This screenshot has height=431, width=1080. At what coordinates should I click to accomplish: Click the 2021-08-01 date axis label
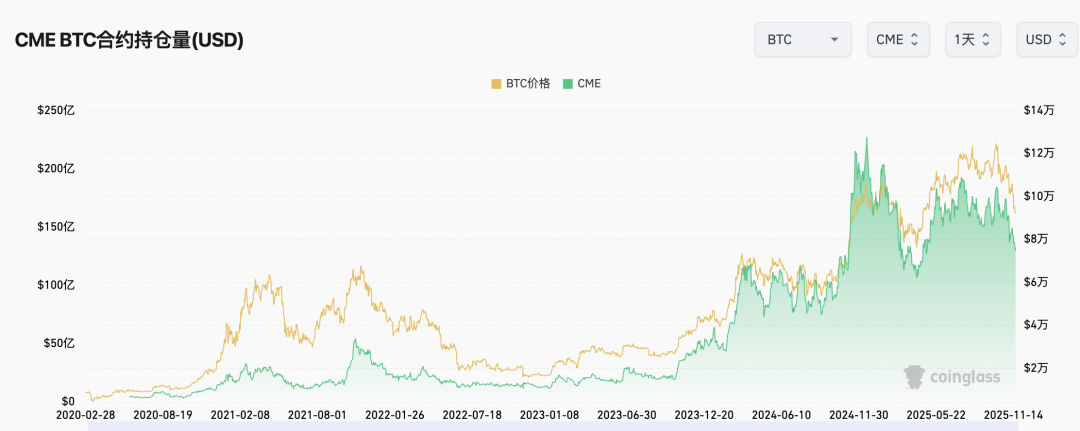pyautogui.click(x=317, y=414)
